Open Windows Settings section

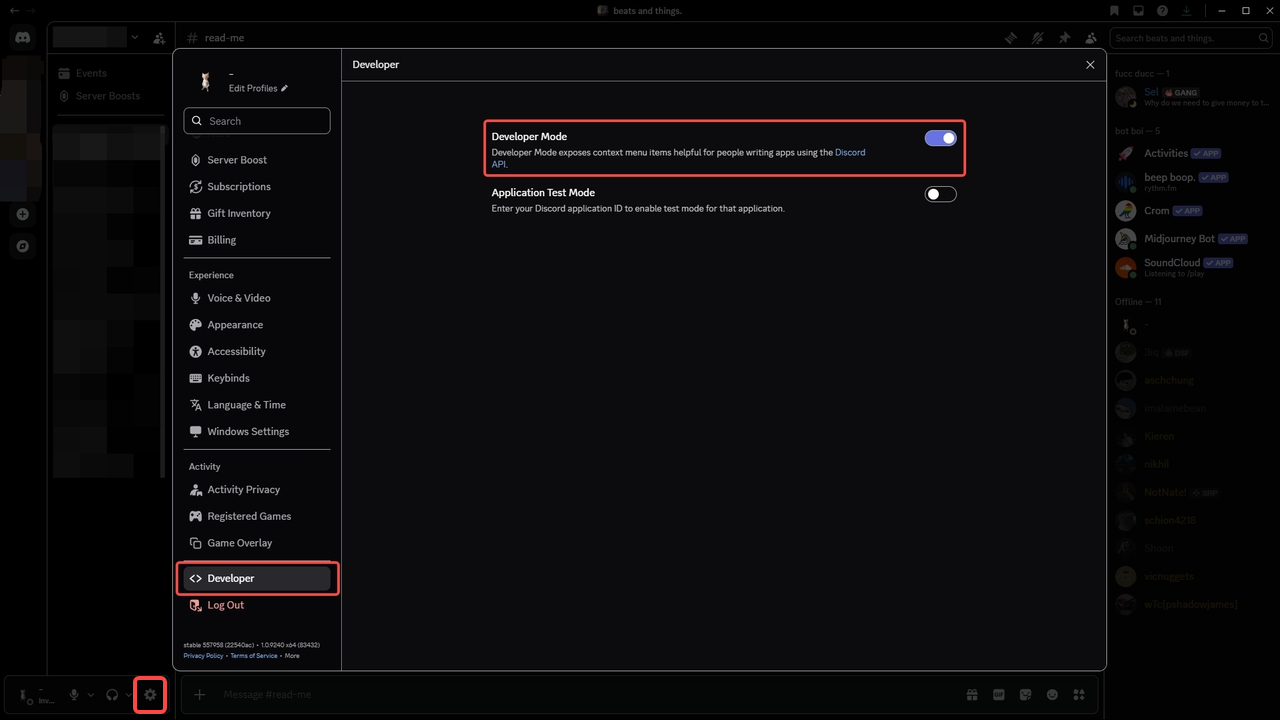[257, 432]
